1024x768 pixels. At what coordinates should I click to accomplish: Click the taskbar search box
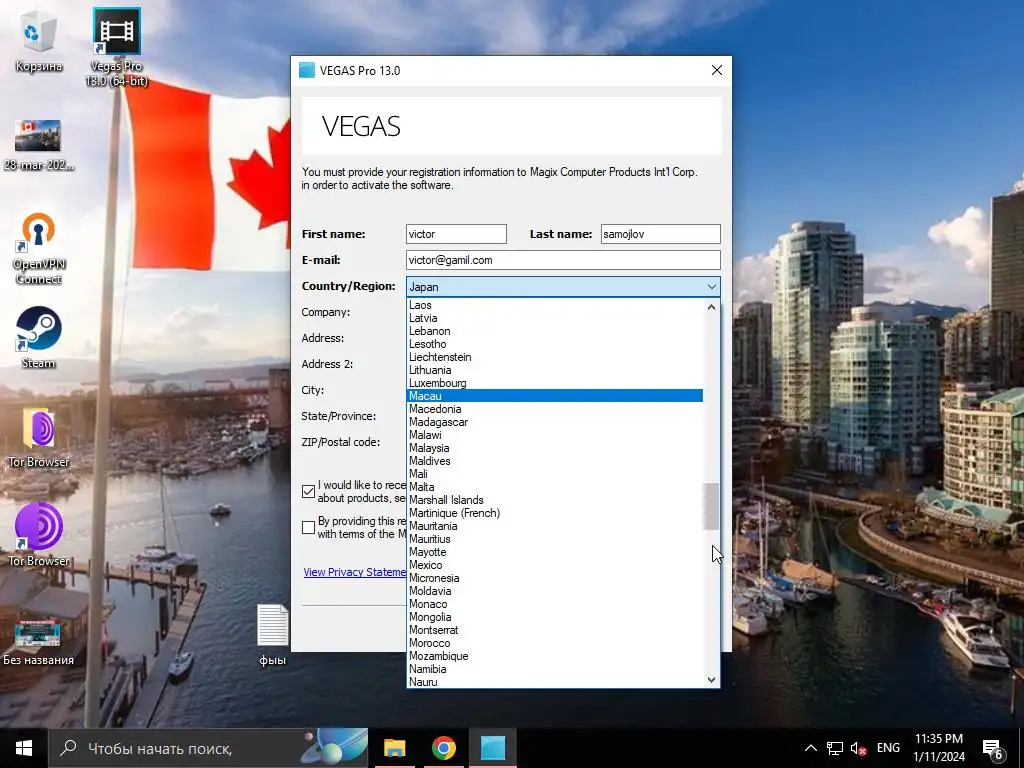point(208,748)
